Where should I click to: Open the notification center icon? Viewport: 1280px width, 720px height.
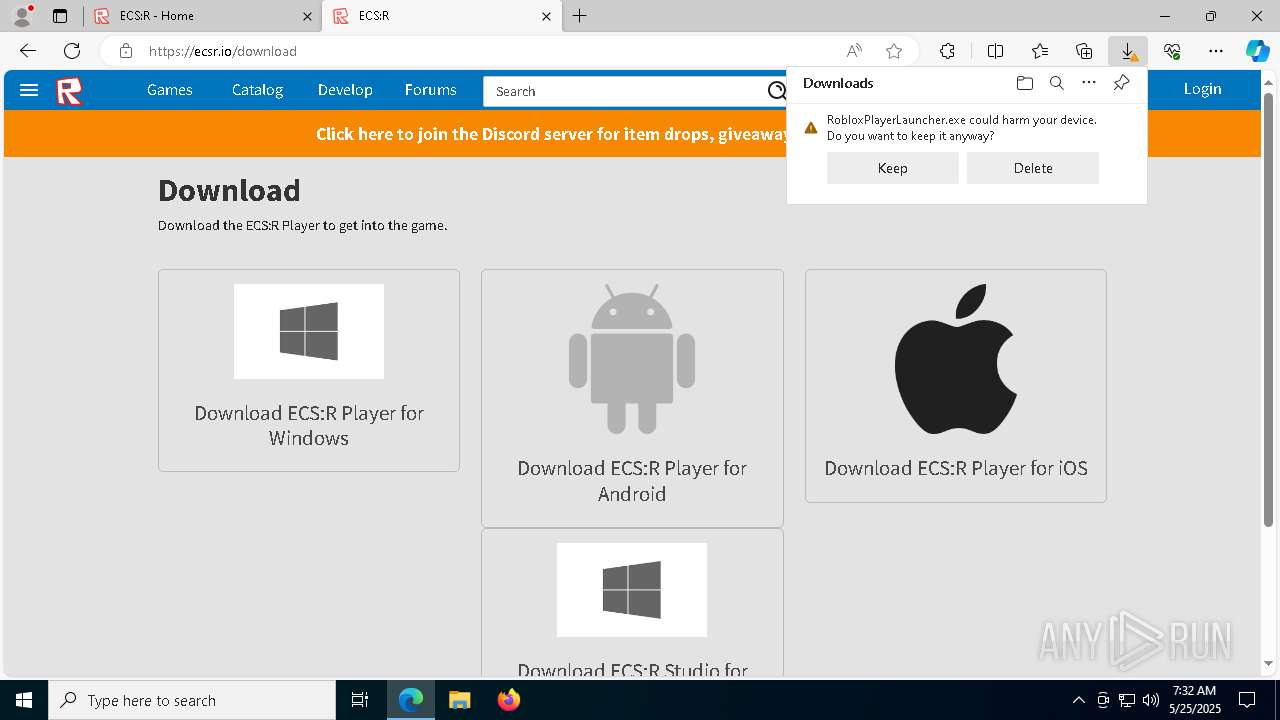coord(1247,700)
